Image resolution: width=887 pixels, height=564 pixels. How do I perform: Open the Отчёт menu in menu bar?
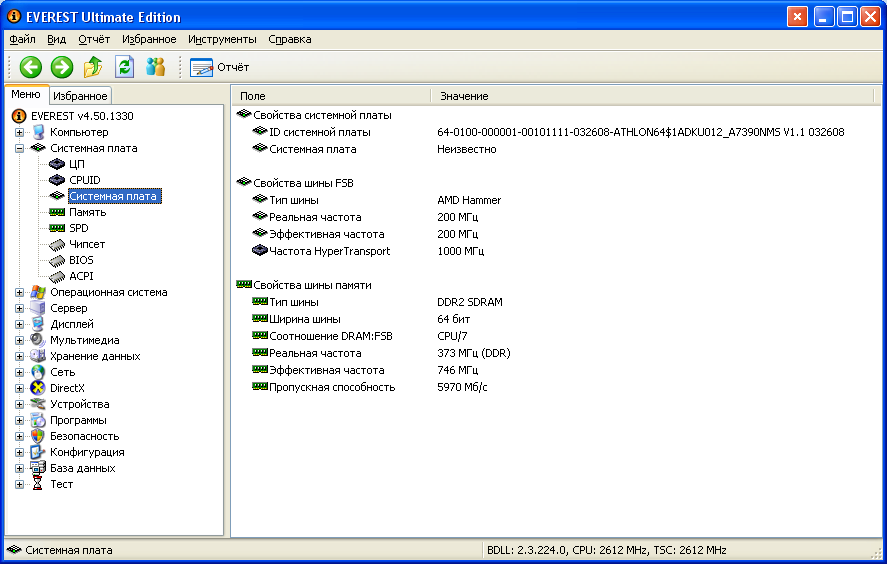[x=94, y=39]
